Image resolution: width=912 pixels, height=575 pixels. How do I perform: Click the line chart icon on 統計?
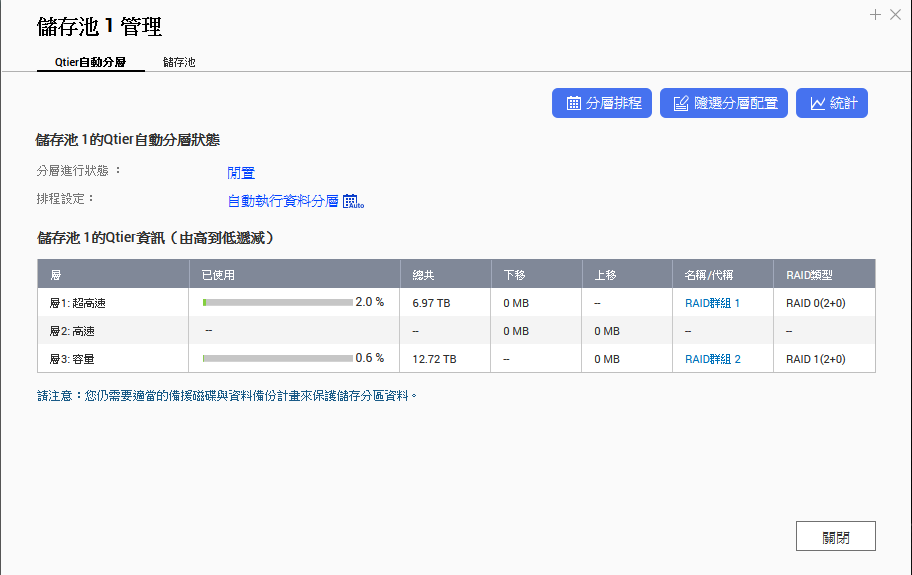[x=817, y=103]
